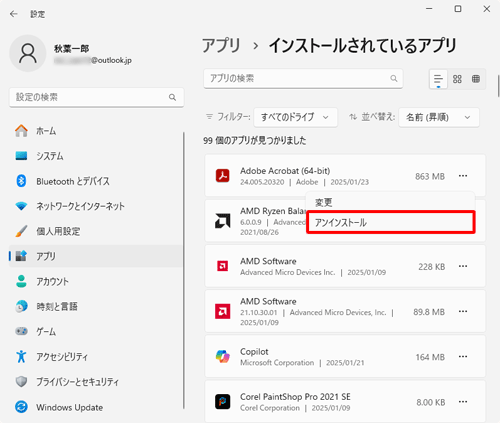Viewport: 500px width, 423px height.
Task: Open Corel PaintShop Pro more options
Action: click(463, 402)
